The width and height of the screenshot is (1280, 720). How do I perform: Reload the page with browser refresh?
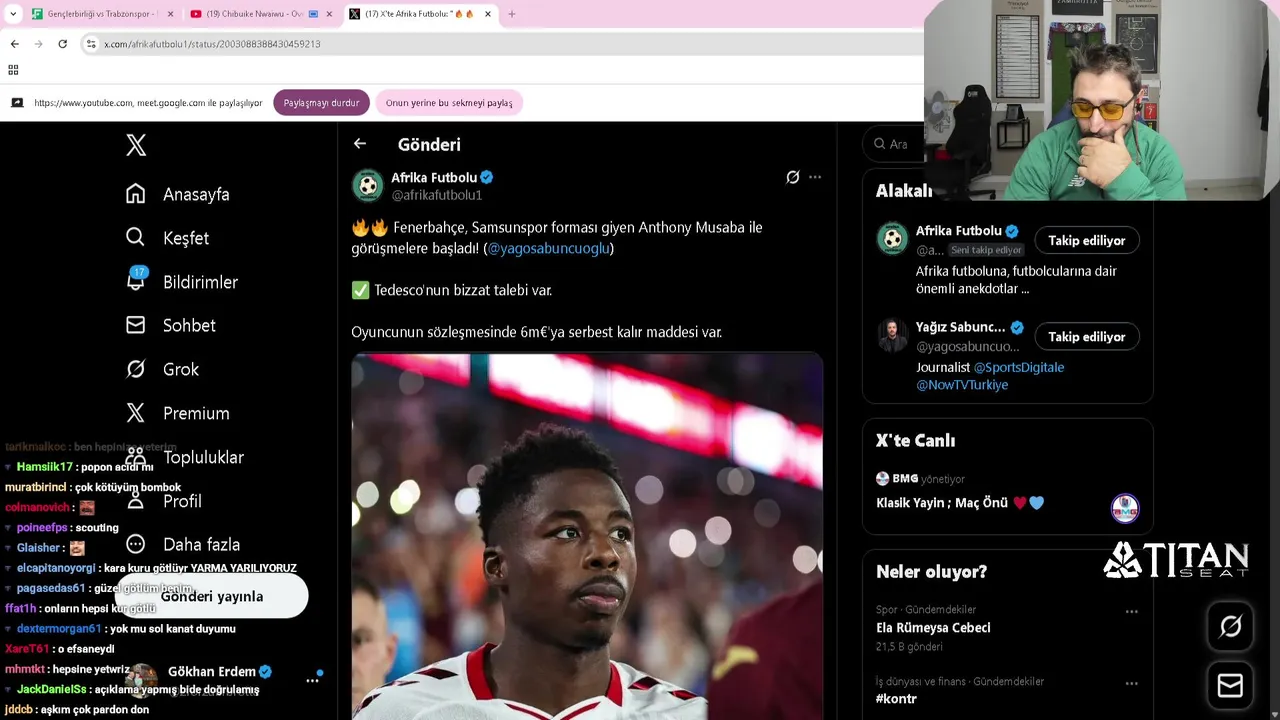pyautogui.click(x=62, y=44)
